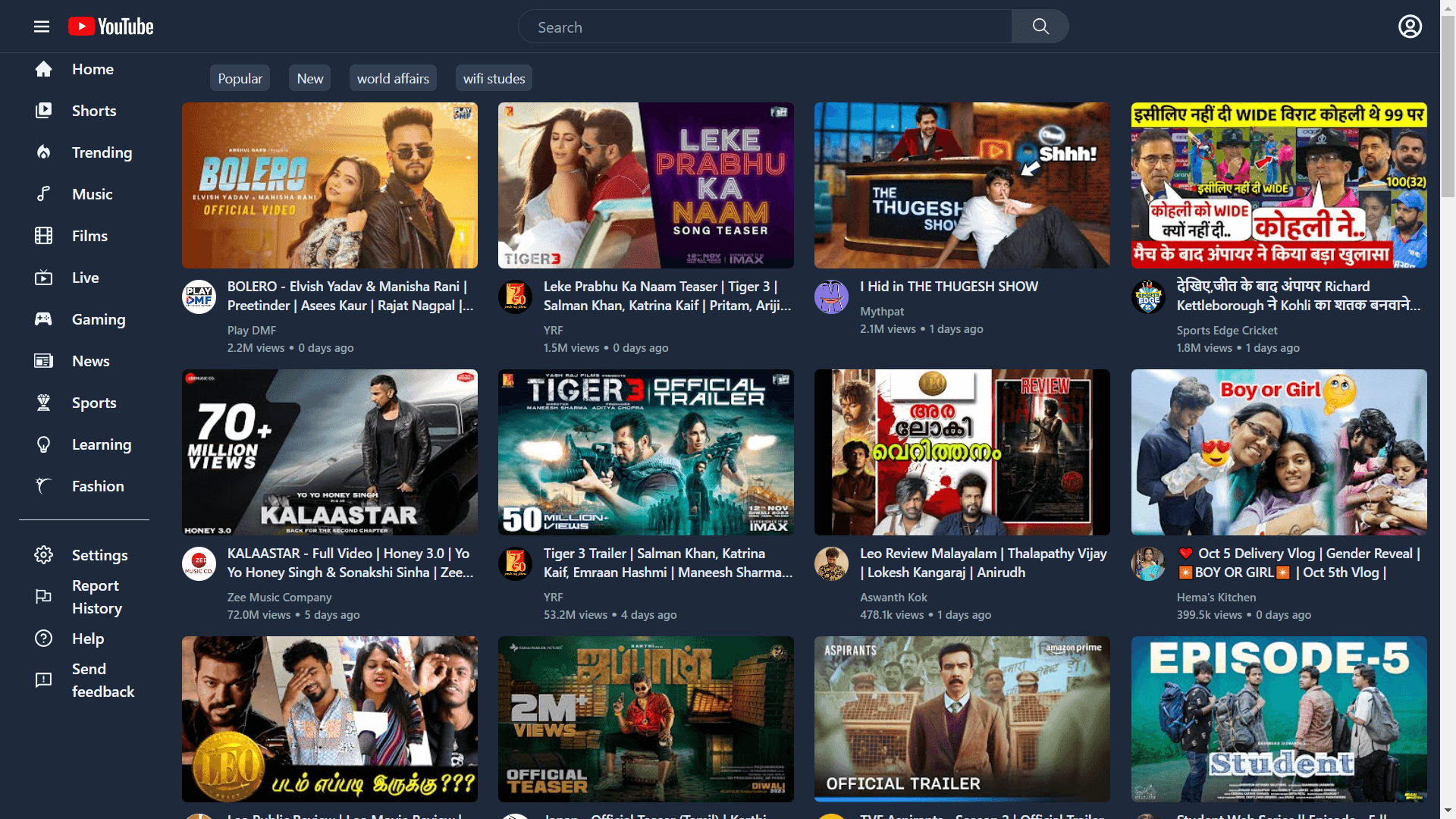This screenshot has width=1456, height=819.
Task: Play the Kohli wide cricket thumbnail
Action: pos(1279,185)
